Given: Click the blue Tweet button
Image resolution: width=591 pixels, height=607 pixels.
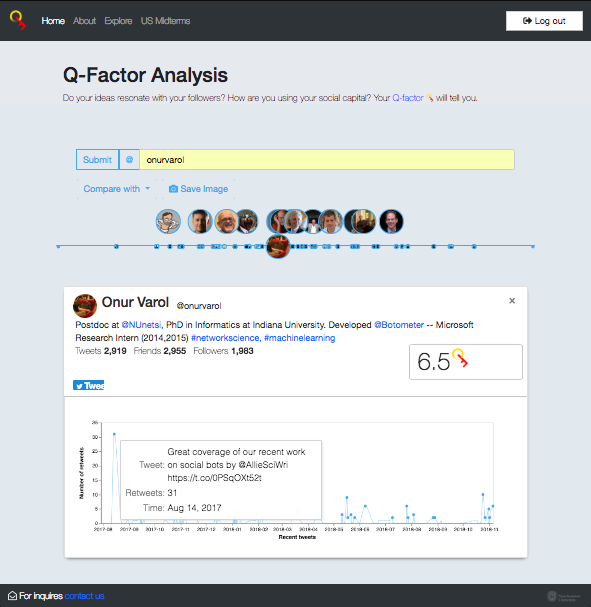Looking at the screenshot, I should [x=89, y=385].
